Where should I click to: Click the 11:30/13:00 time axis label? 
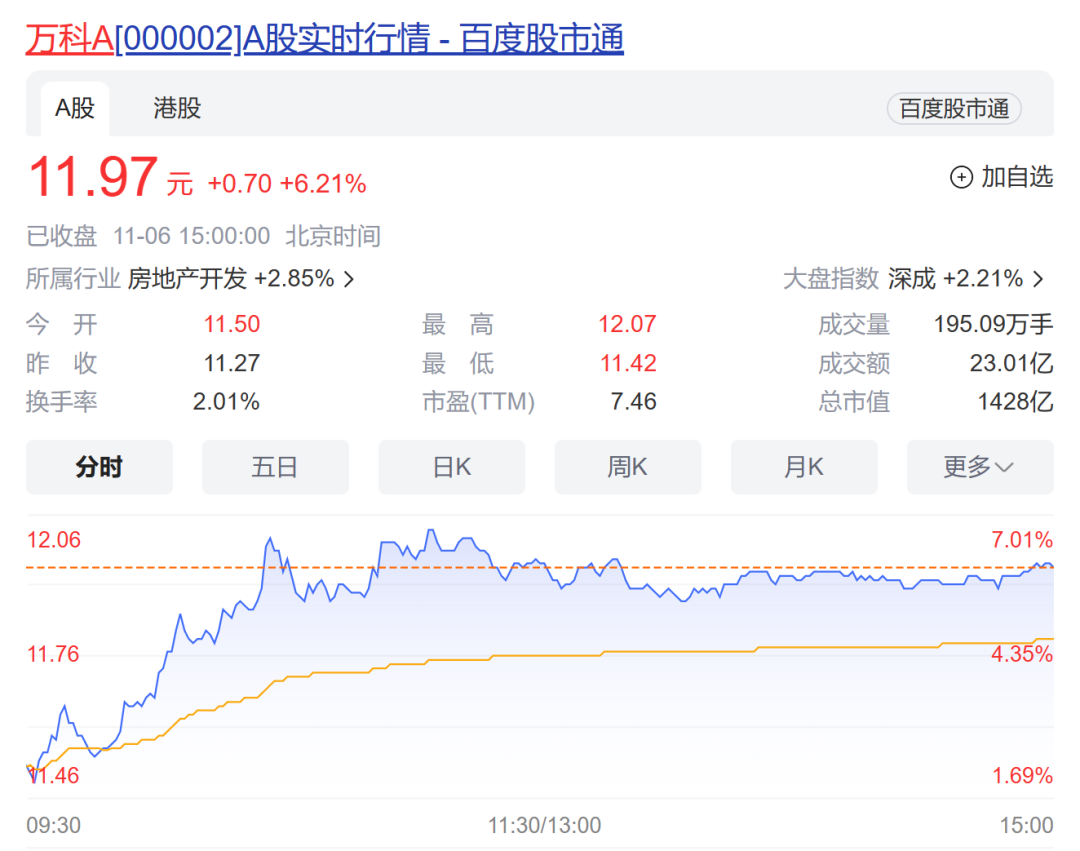(x=545, y=825)
